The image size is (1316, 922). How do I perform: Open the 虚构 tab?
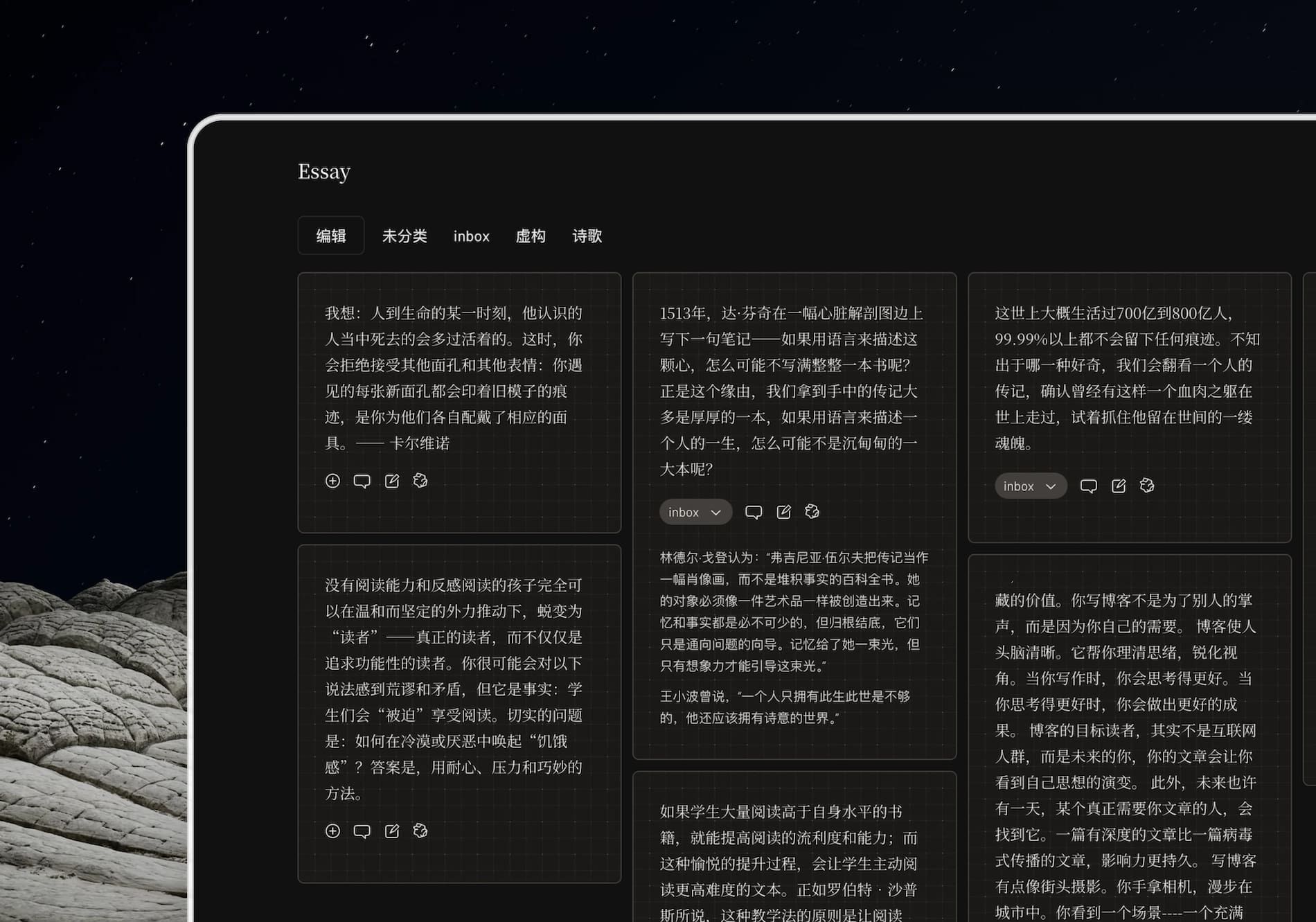(x=531, y=236)
